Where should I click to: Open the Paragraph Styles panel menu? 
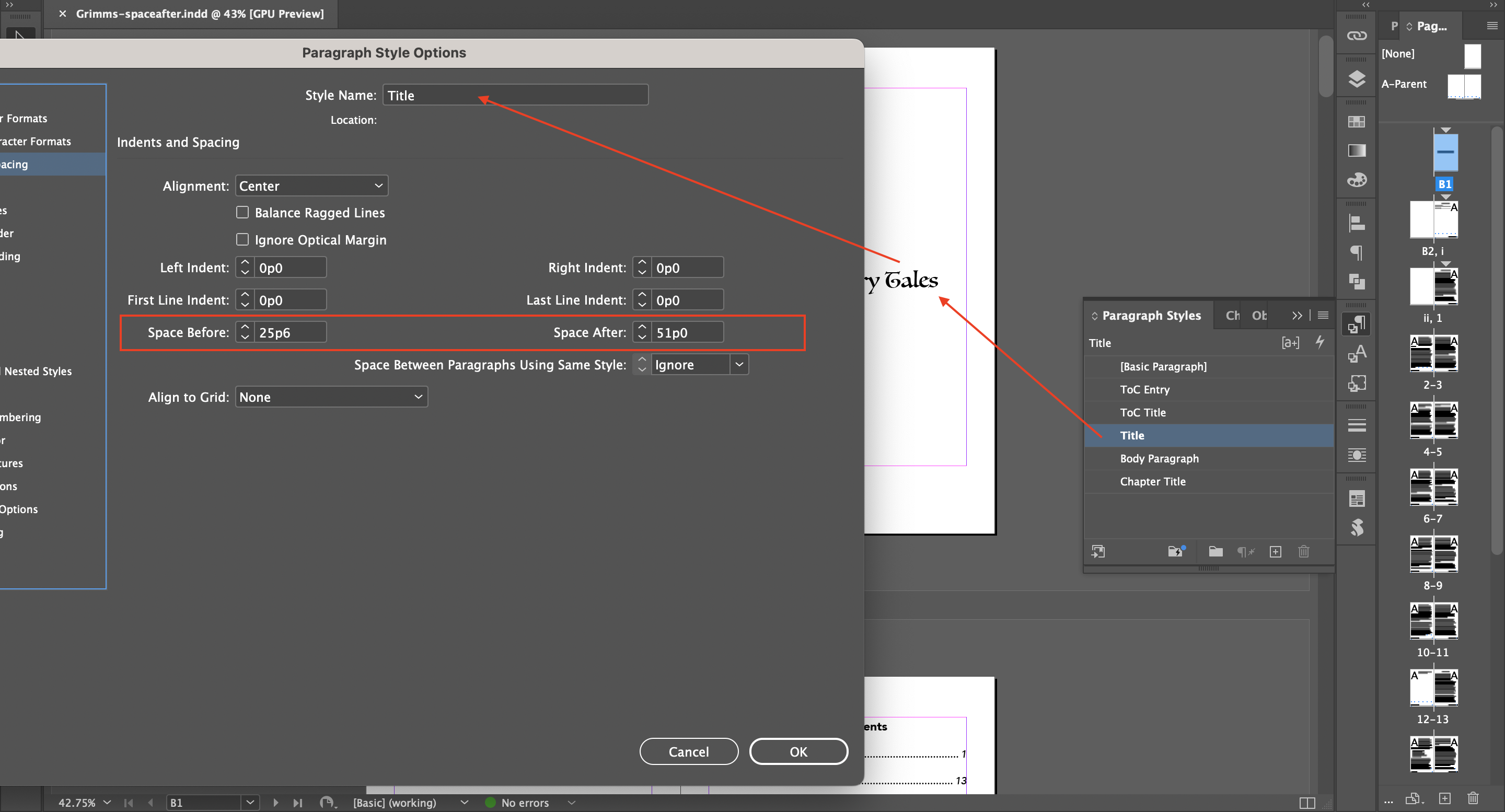click(x=1322, y=315)
